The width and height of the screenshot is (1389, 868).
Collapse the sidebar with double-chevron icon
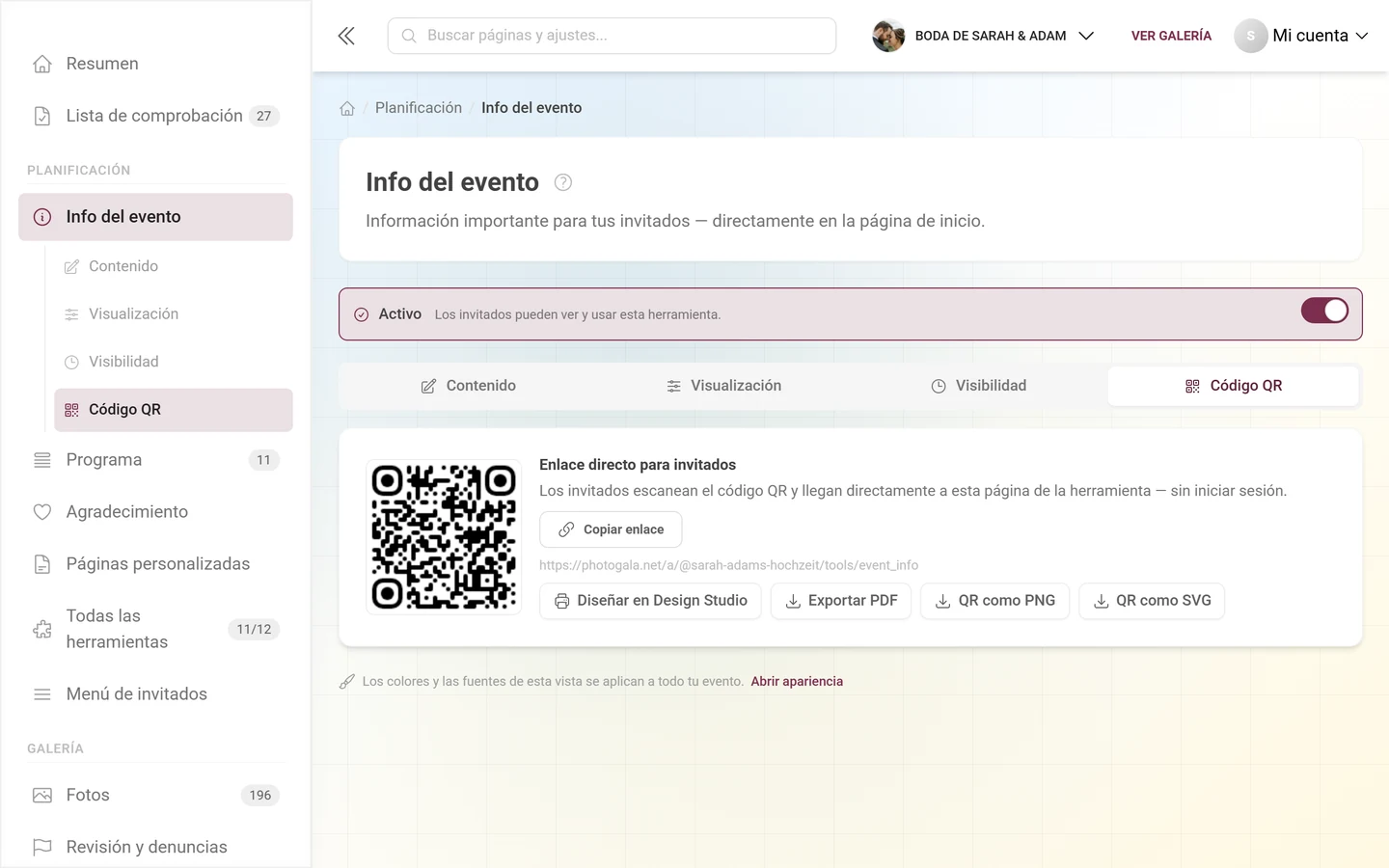[x=346, y=36]
